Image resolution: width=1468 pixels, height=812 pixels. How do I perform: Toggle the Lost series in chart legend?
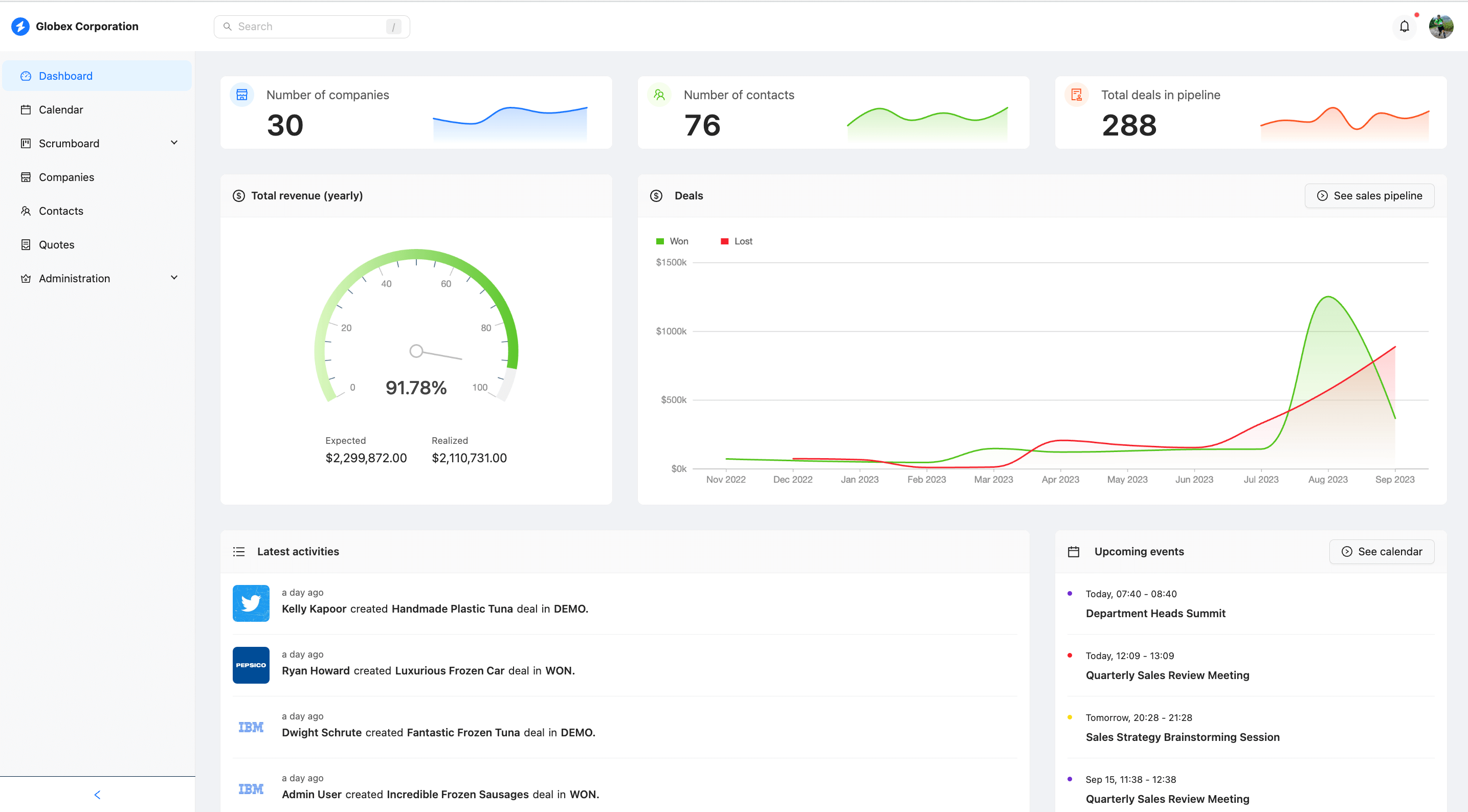[x=737, y=241]
